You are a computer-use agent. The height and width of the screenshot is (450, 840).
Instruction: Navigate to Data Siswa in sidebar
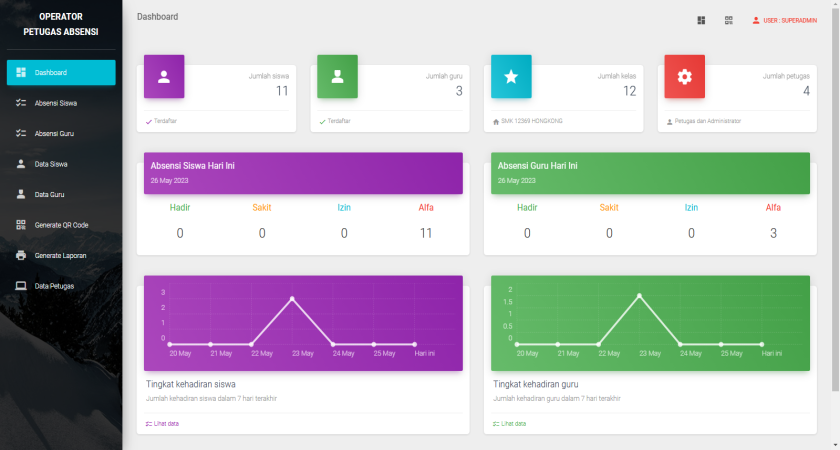click(x=51, y=164)
